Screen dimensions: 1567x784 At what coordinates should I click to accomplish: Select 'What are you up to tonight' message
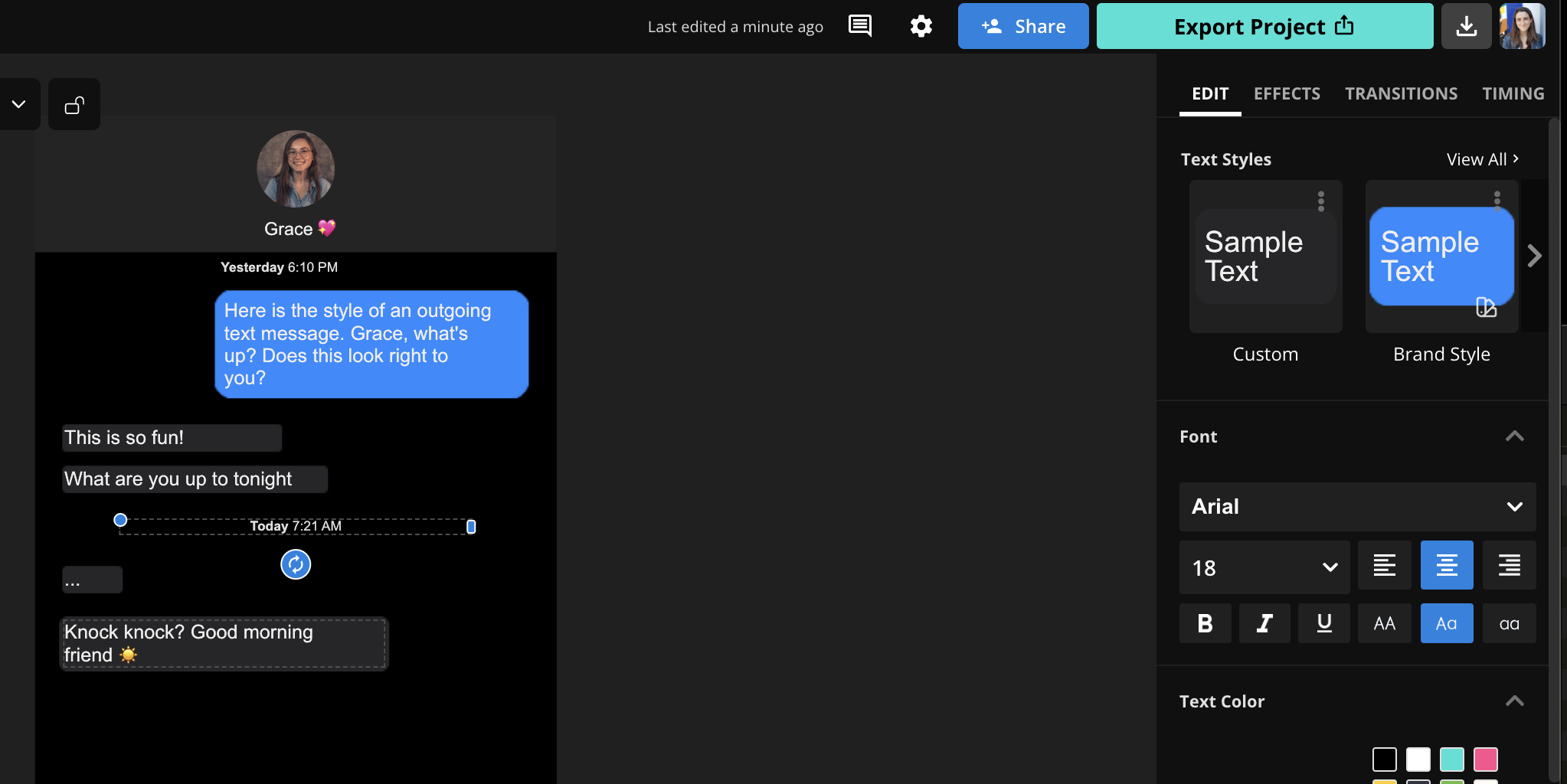pos(195,479)
